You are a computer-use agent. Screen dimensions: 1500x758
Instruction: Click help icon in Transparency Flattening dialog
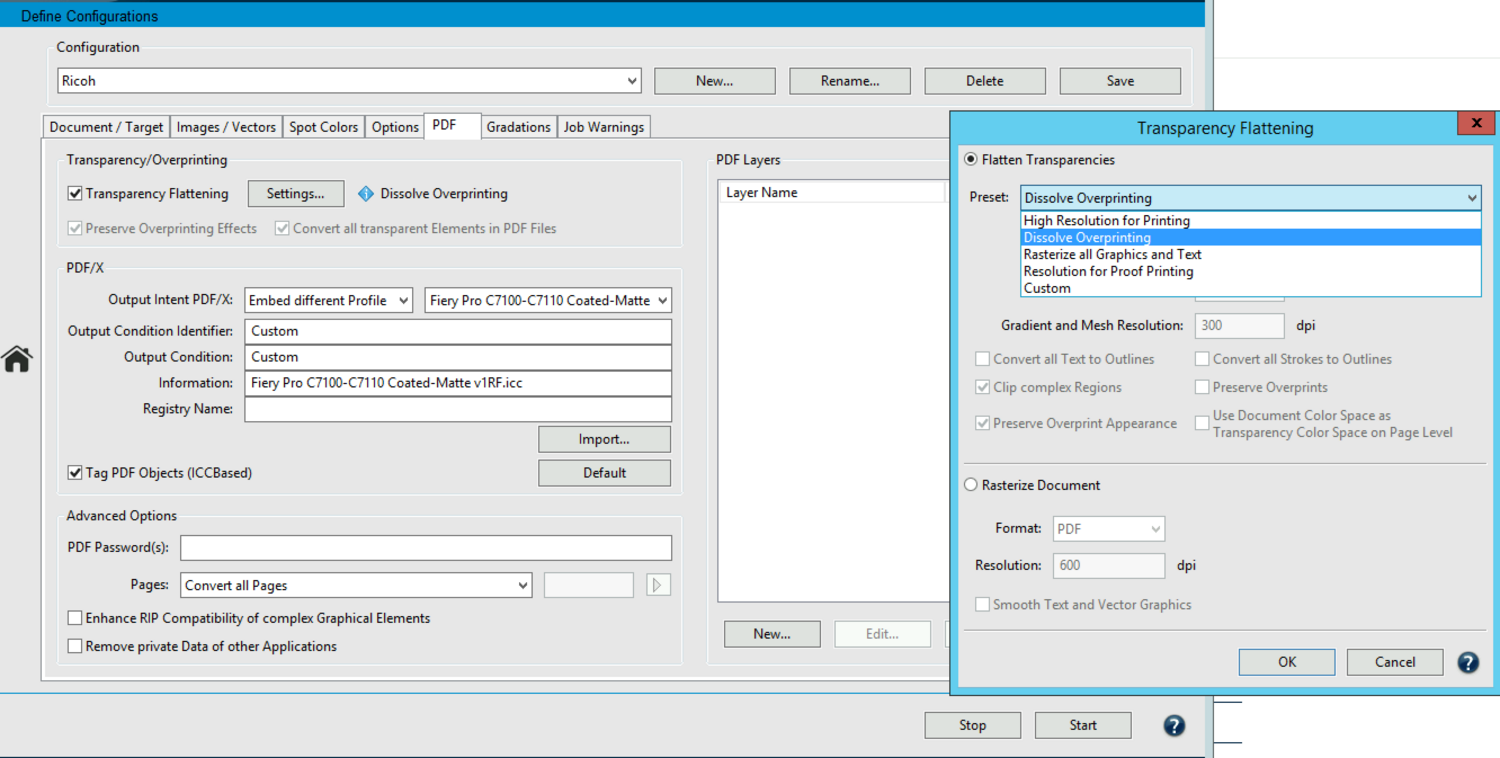click(x=1467, y=662)
